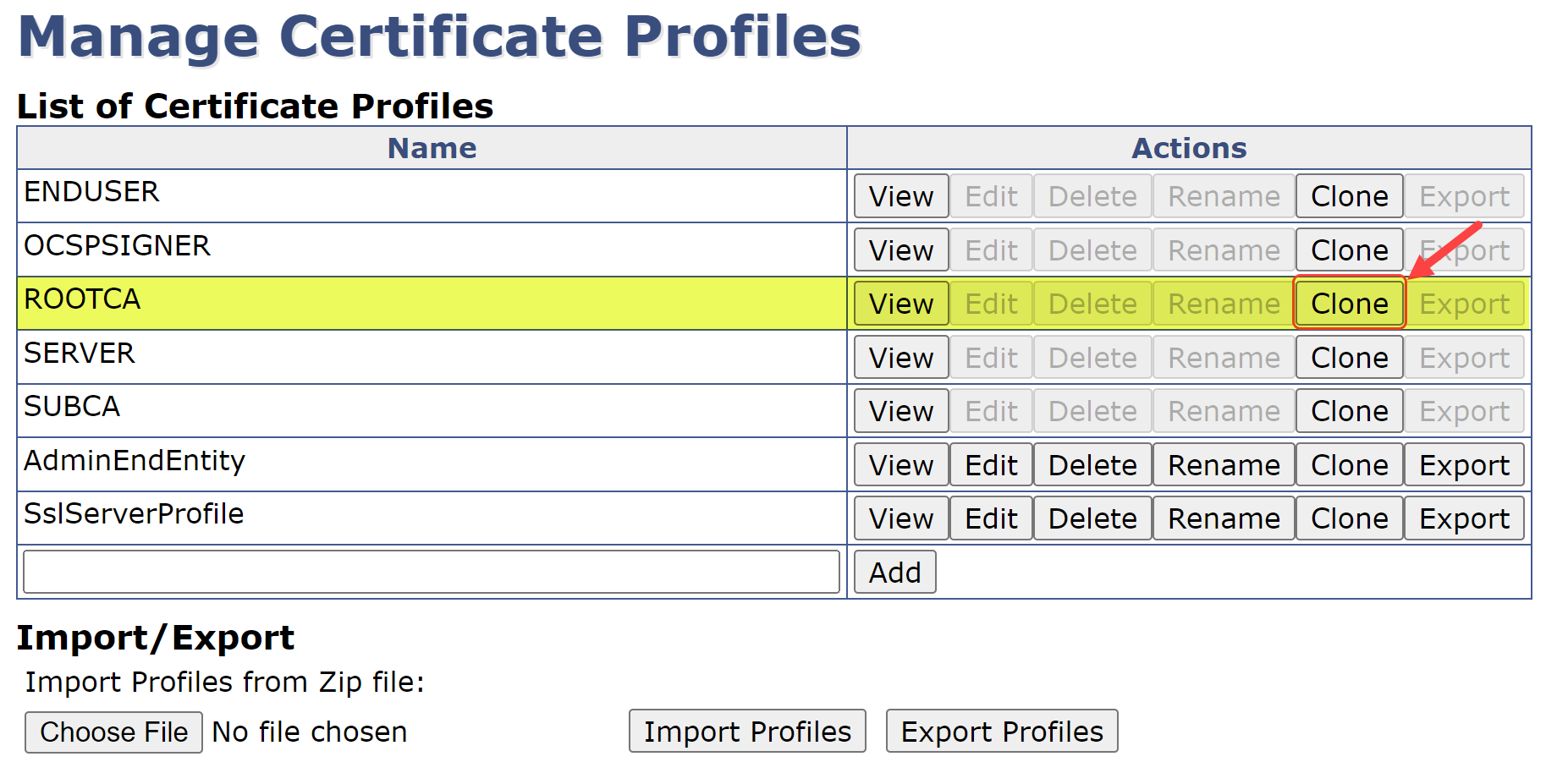1546x784 pixels.
Task: Clone the ROOTCA certificate profile
Action: click(1349, 304)
